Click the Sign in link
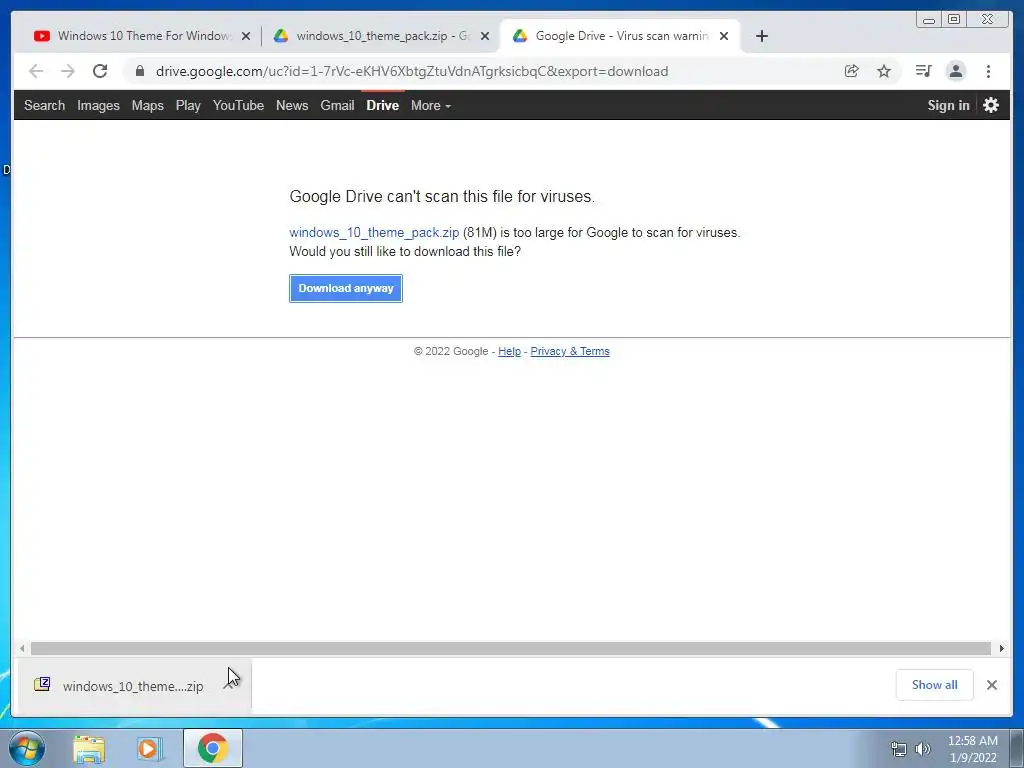This screenshot has height=768, width=1024. (x=948, y=105)
